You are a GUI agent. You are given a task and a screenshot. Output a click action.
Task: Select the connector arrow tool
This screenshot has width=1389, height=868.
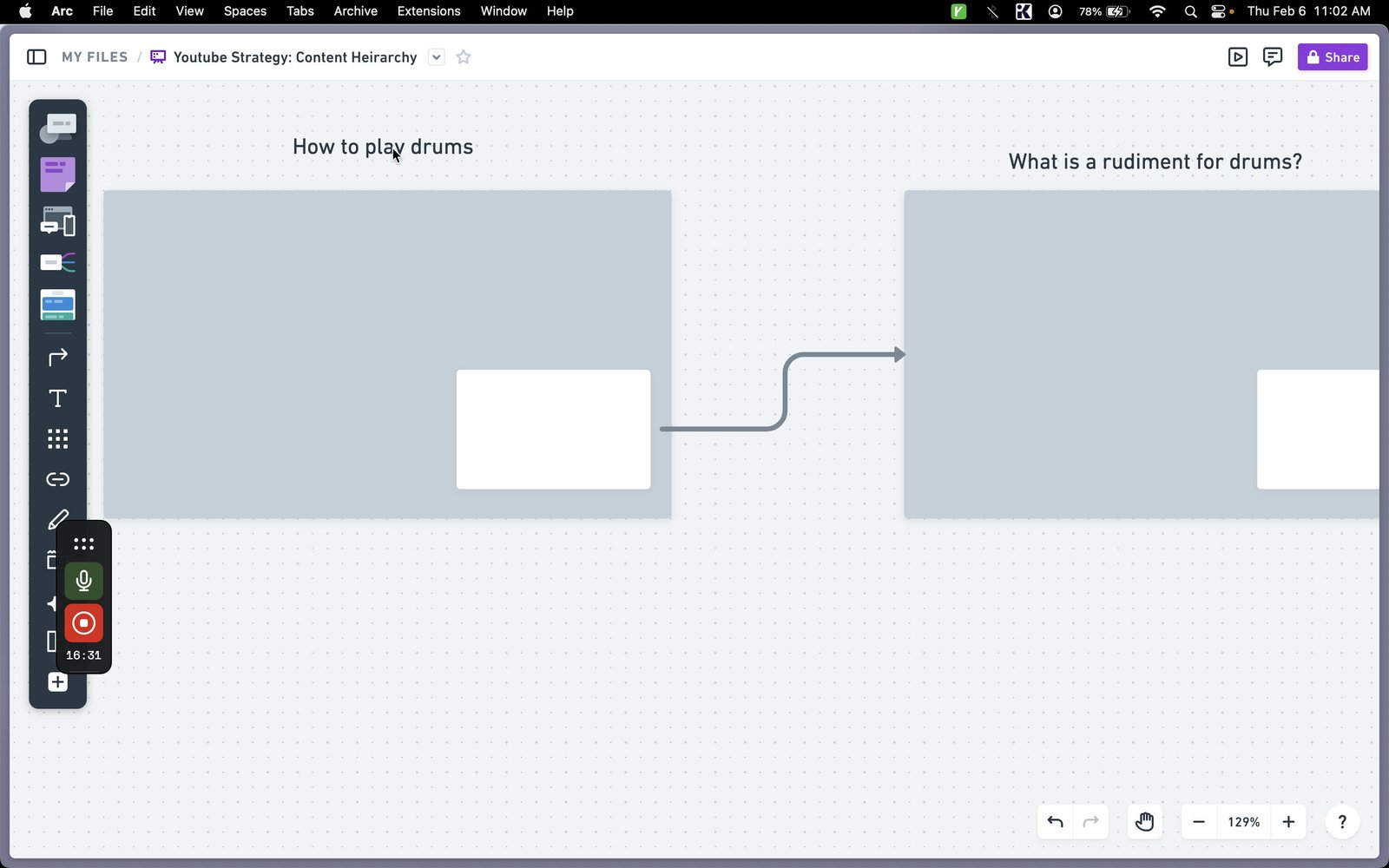tap(58, 357)
